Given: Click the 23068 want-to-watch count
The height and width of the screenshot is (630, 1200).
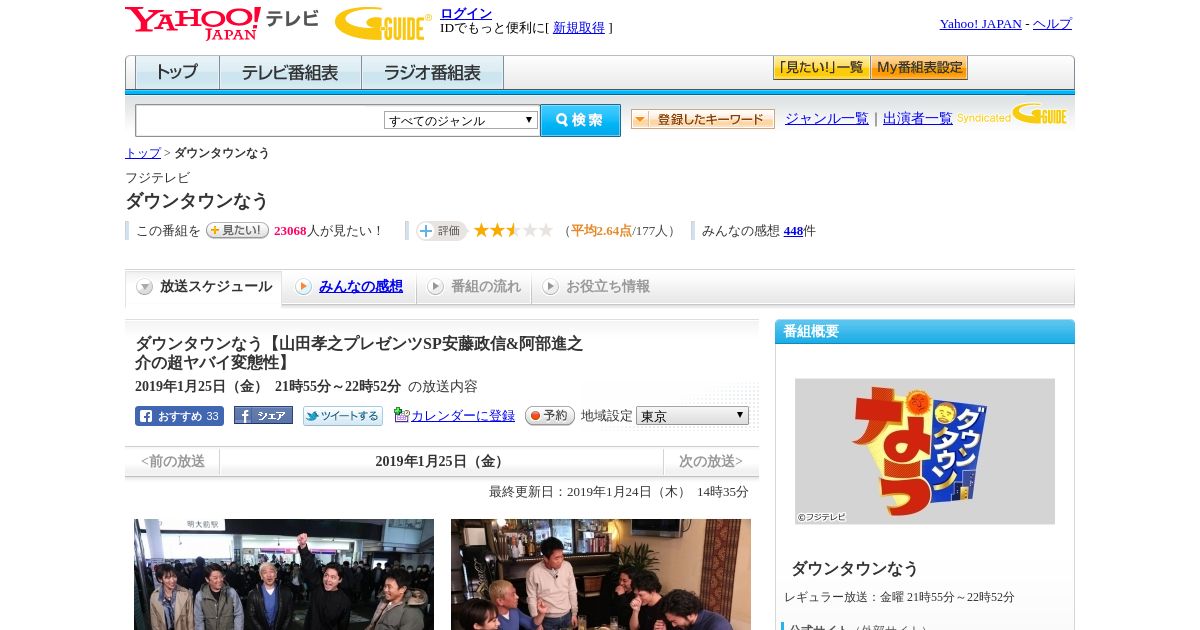Looking at the screenshot, I should [290, 230].
